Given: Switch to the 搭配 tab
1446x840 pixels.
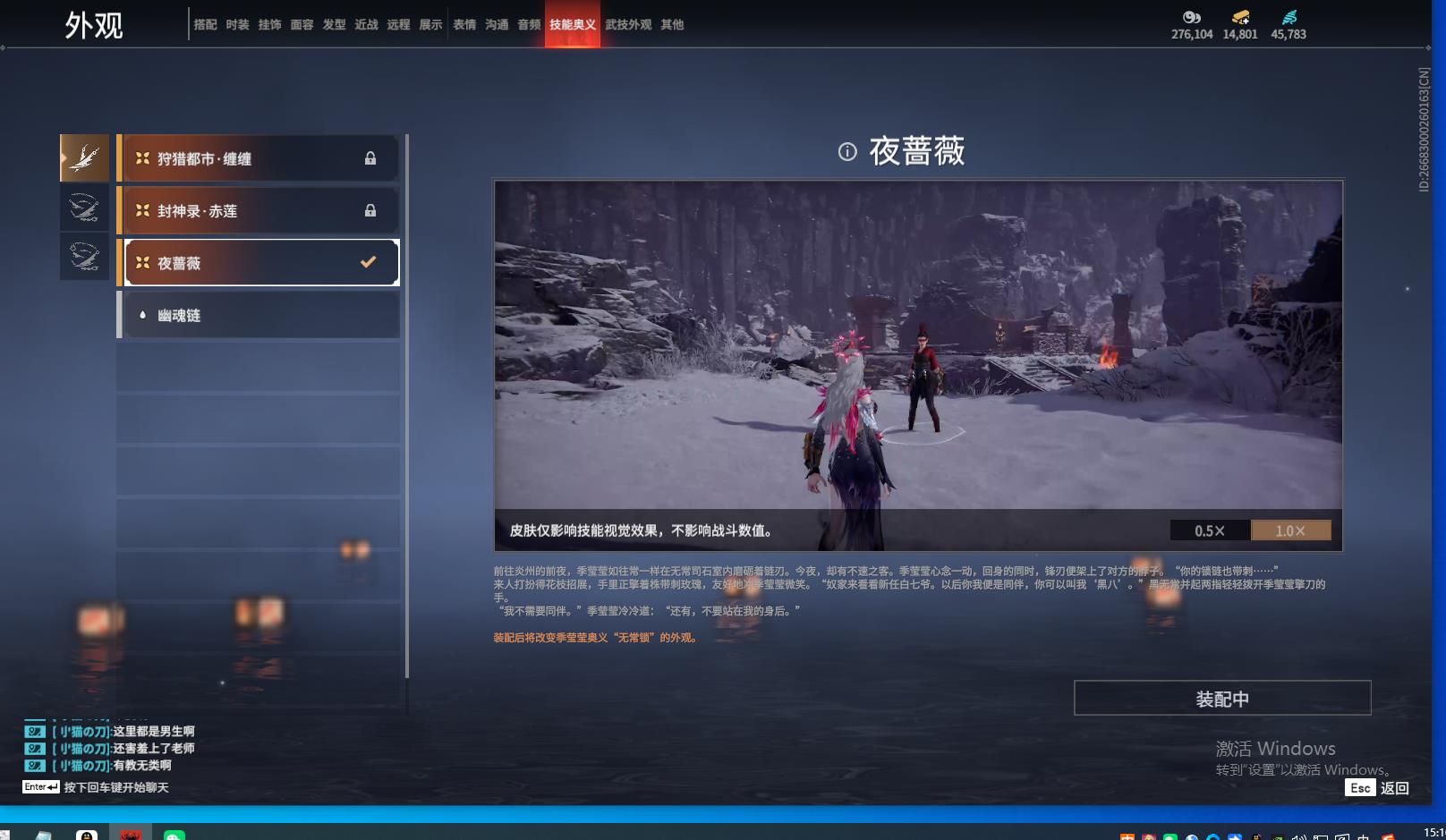Looking at the screenshot, I should click(x=206, y=25).
